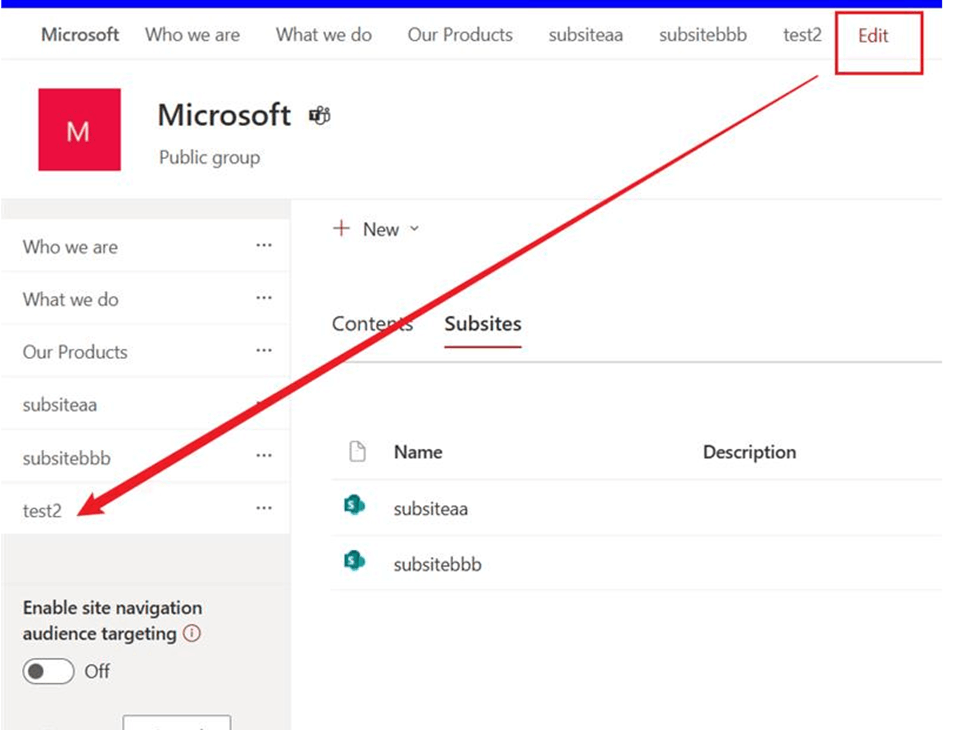
Task: Select subsiteaa in left navigation
Action: click(x=60, y=405)
